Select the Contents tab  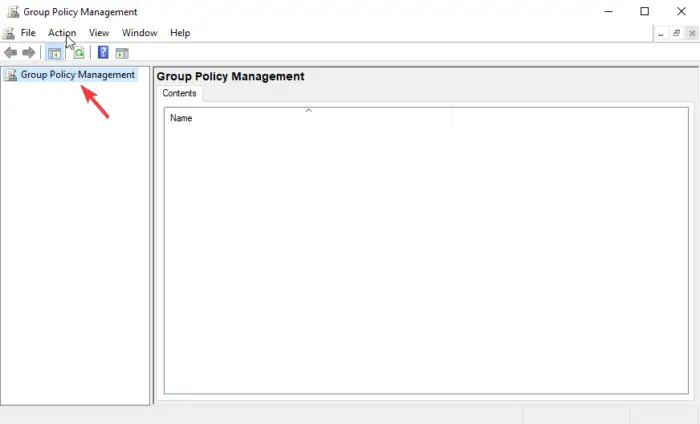click(179, 93)
